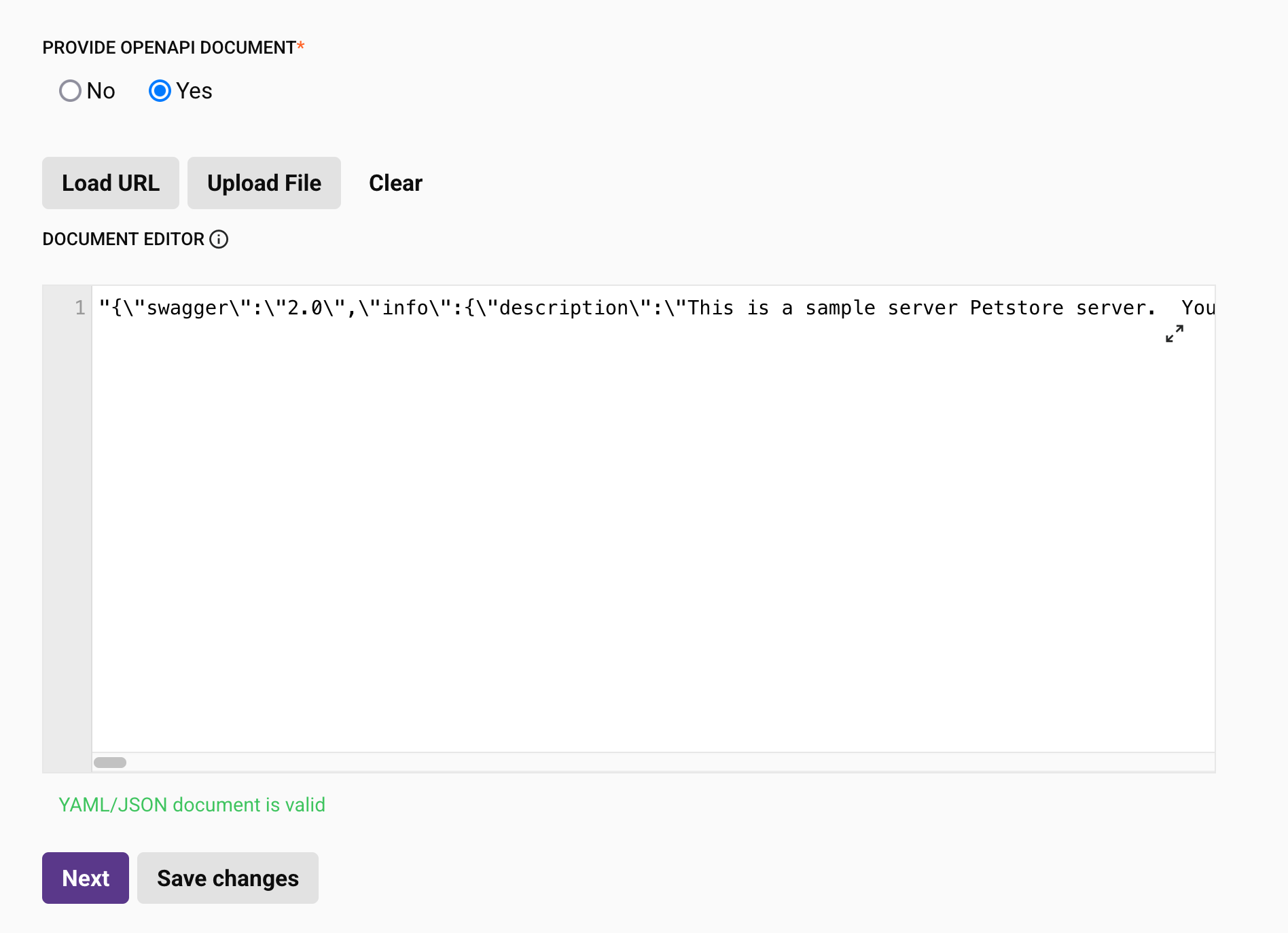This screenshot has width=1288, height=933.
Task: Click the required asterisk next to the document label
Action: point(300,45)
